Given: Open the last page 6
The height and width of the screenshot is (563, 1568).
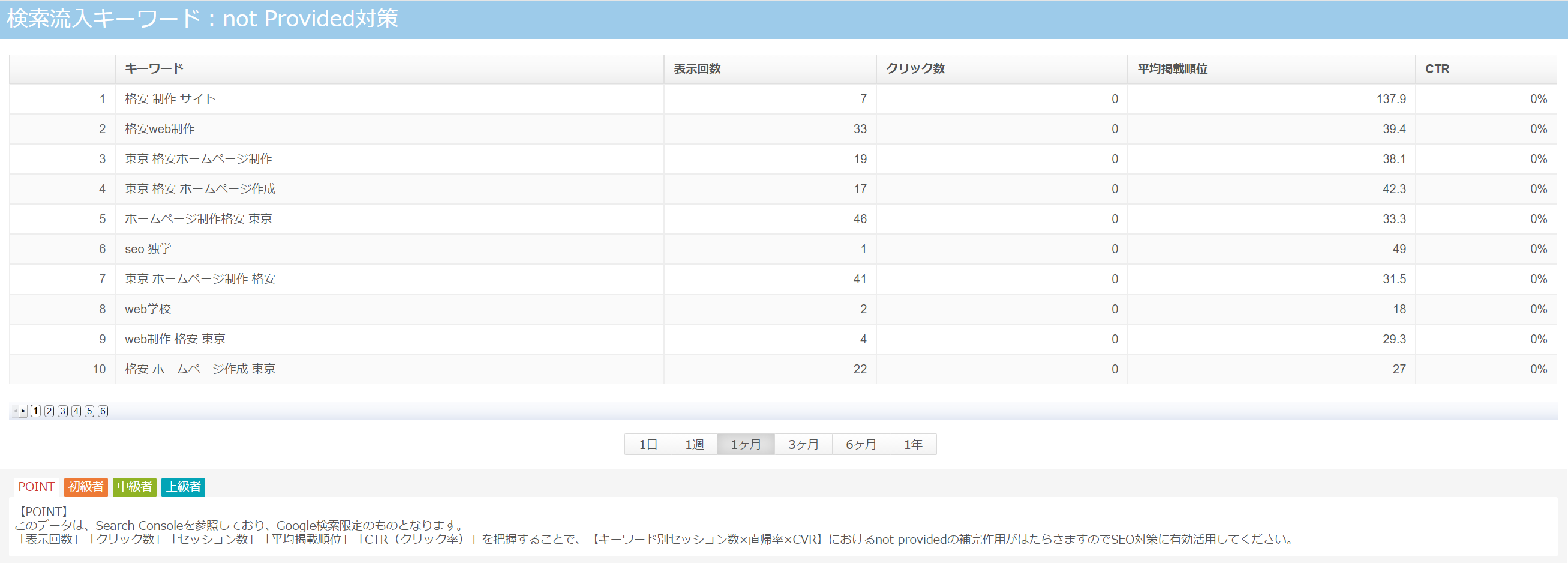Looking at the screenshot, I should tap(103, 411).
